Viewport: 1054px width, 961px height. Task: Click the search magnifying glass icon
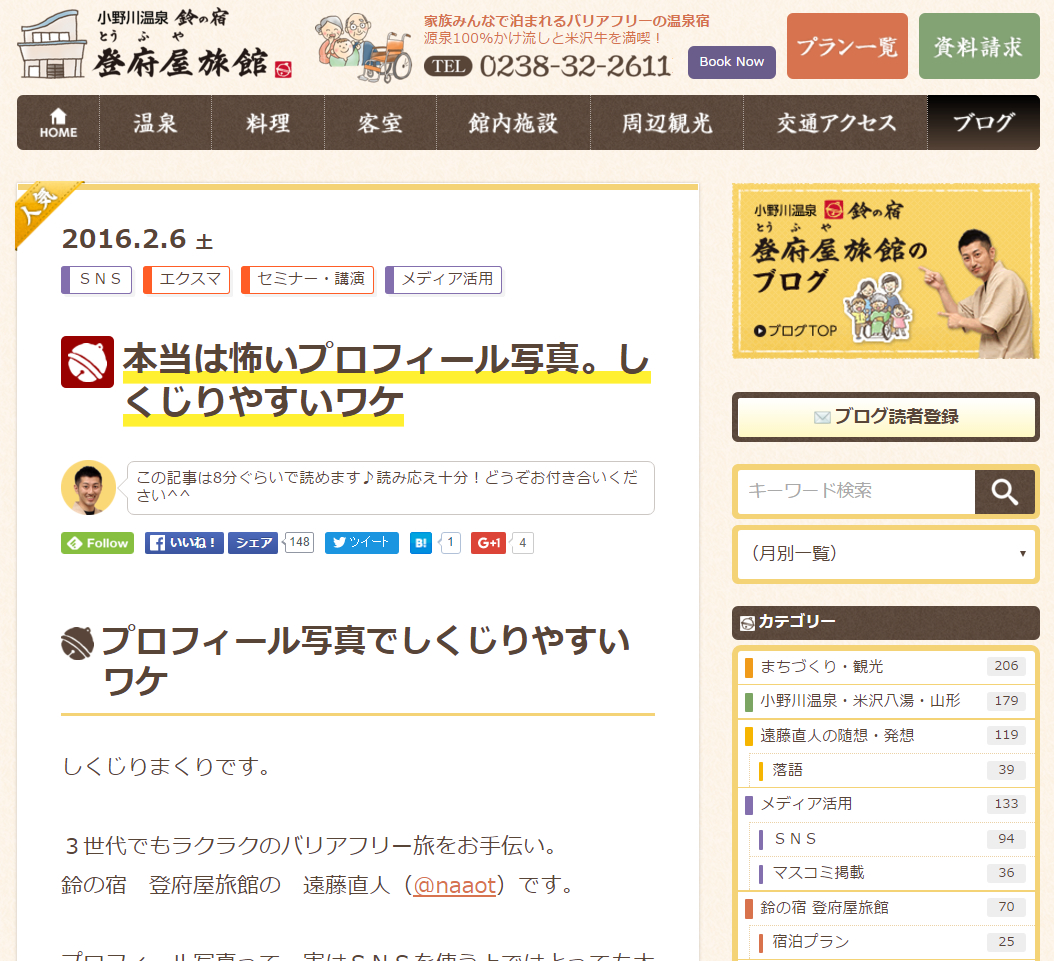click(1004, 492)
